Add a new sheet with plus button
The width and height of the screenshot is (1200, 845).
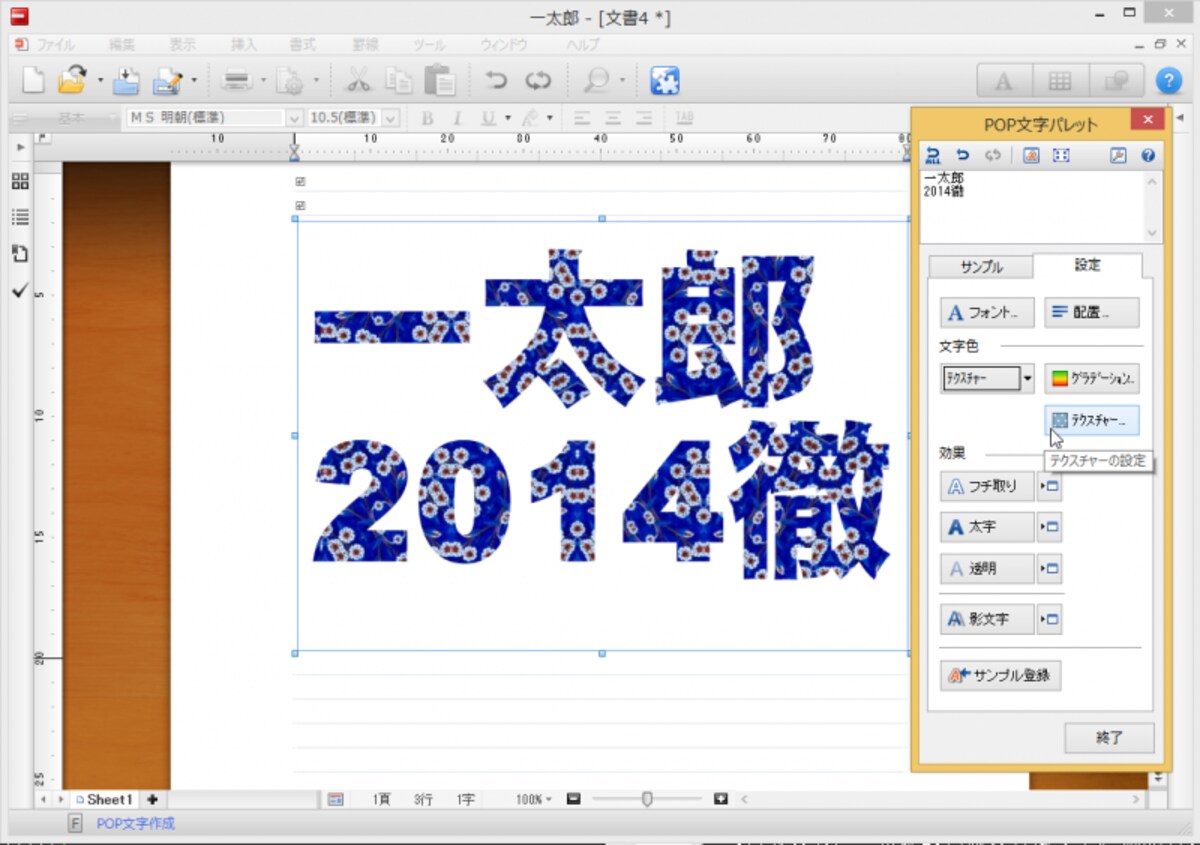click(152, 800)
